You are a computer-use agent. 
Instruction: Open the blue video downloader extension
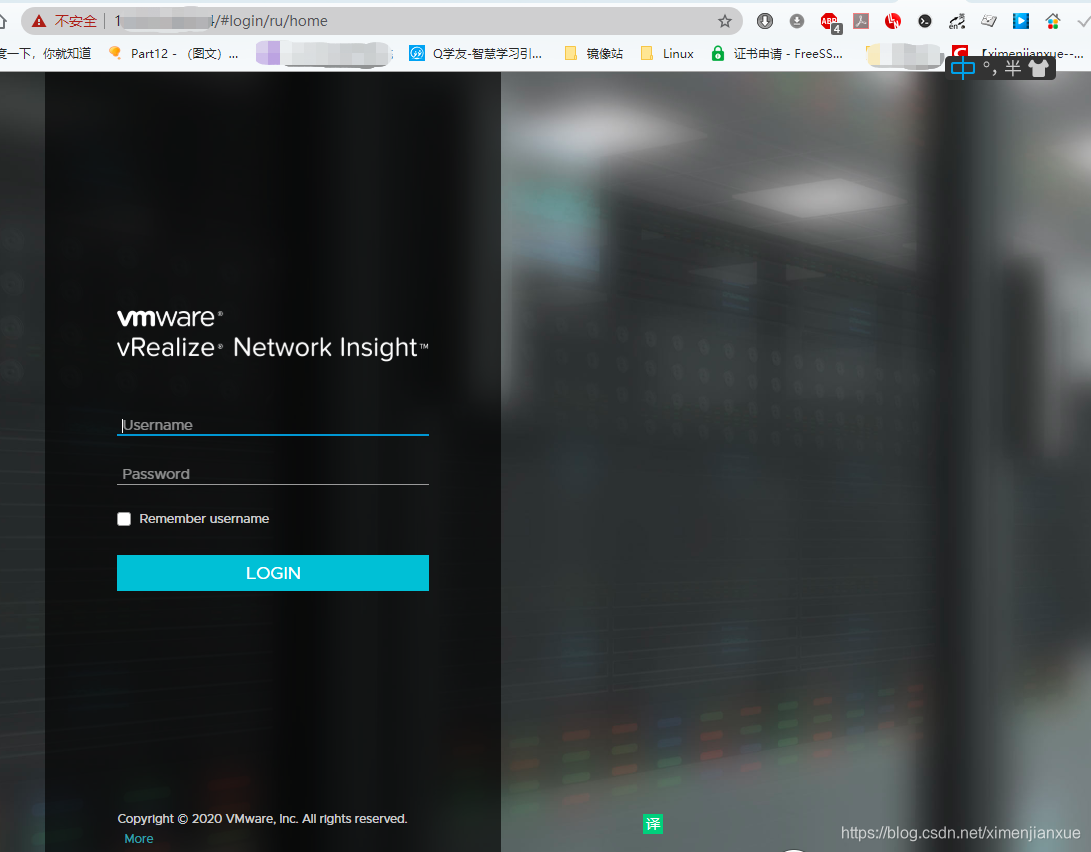[1023, 20]
